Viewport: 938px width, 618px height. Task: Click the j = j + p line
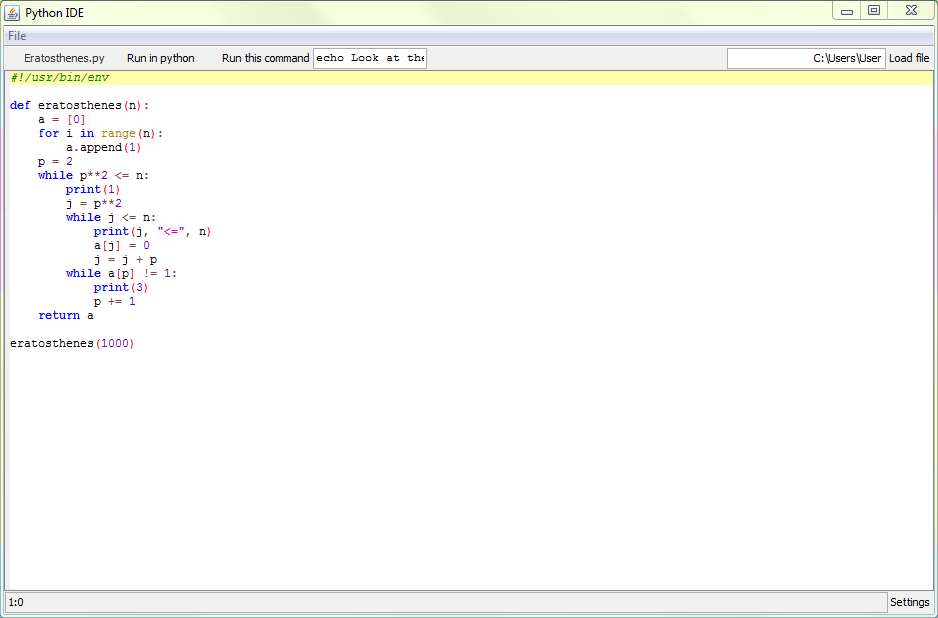tap(125, 259)
